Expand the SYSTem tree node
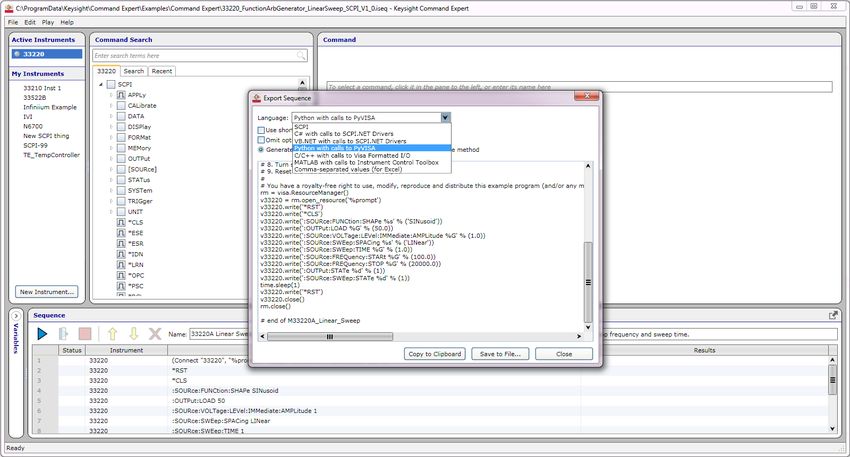This screenshot has width=850, height=457. 111,190
